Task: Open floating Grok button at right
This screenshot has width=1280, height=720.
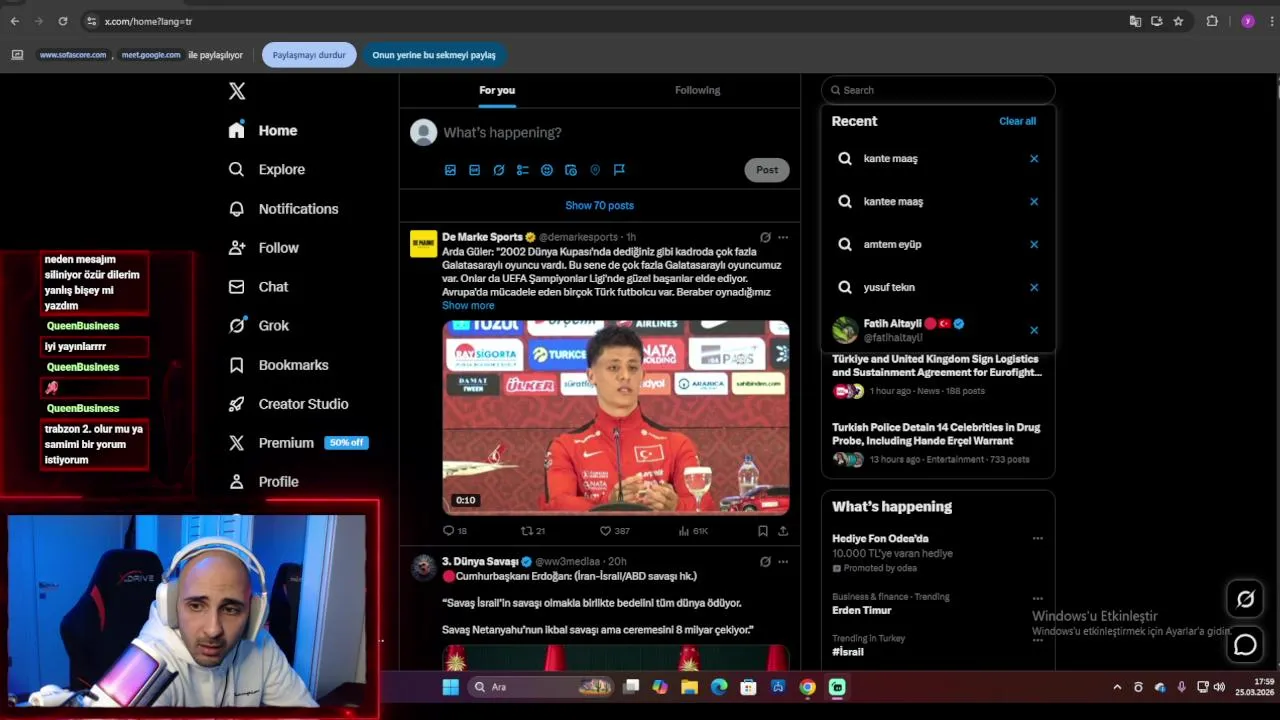Action: coord(1245,599)
